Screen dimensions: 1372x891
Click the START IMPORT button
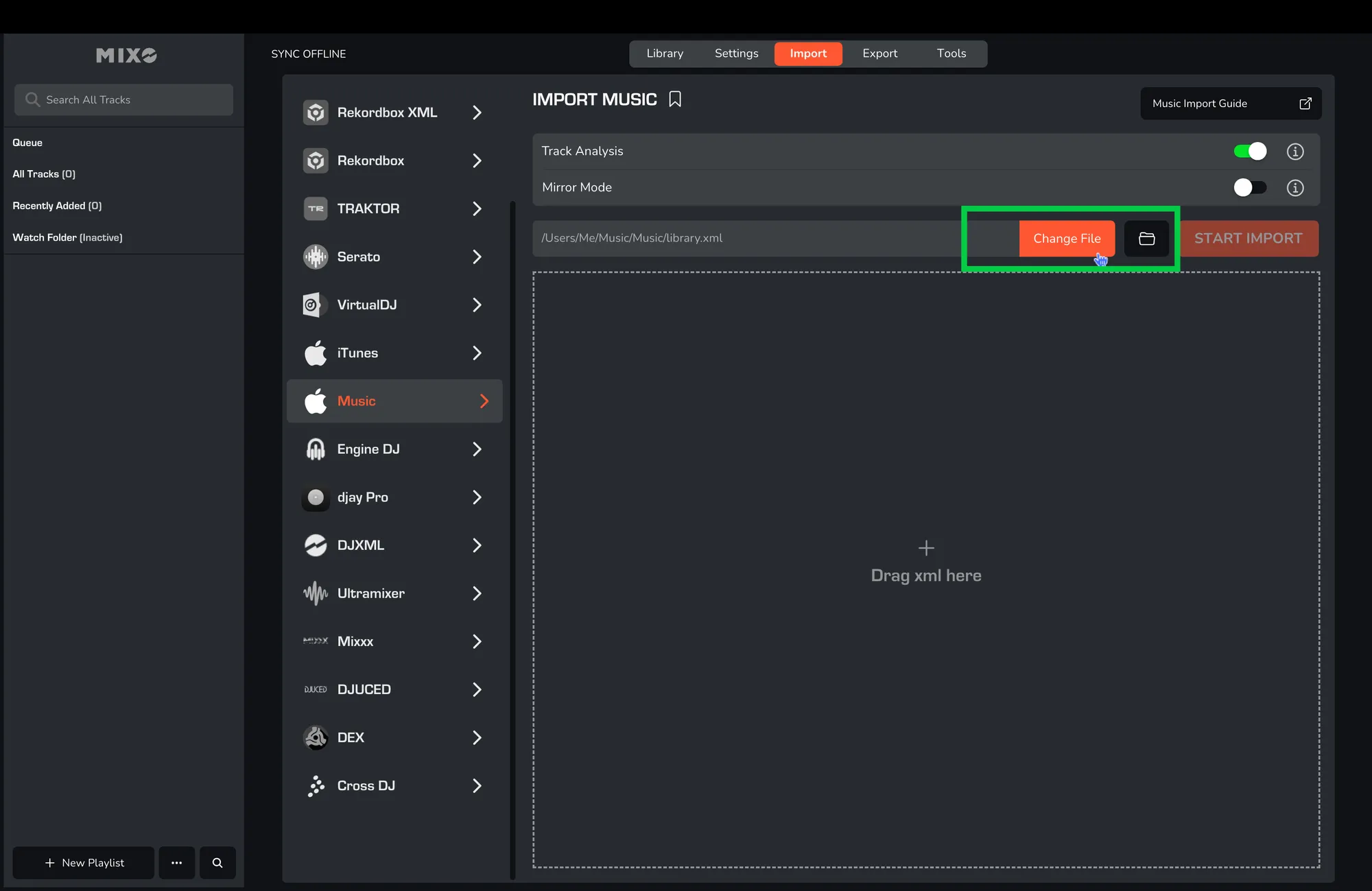[x=1248, y=239]
